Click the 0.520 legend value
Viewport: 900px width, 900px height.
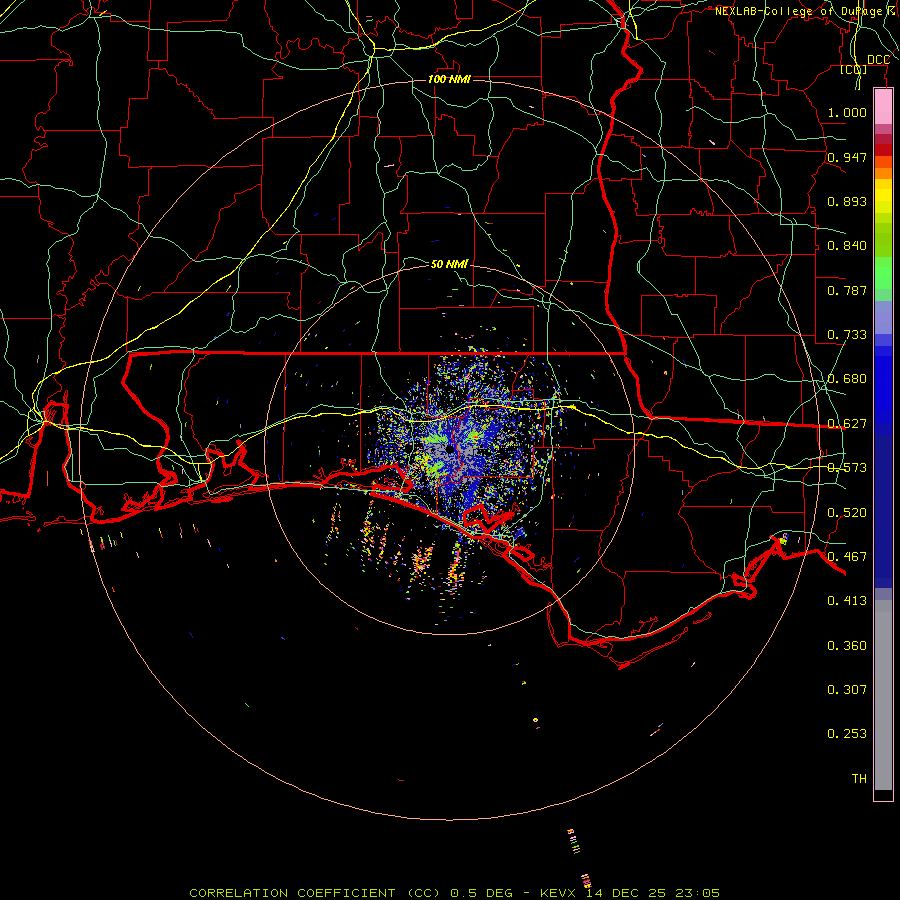click(847, 513)
